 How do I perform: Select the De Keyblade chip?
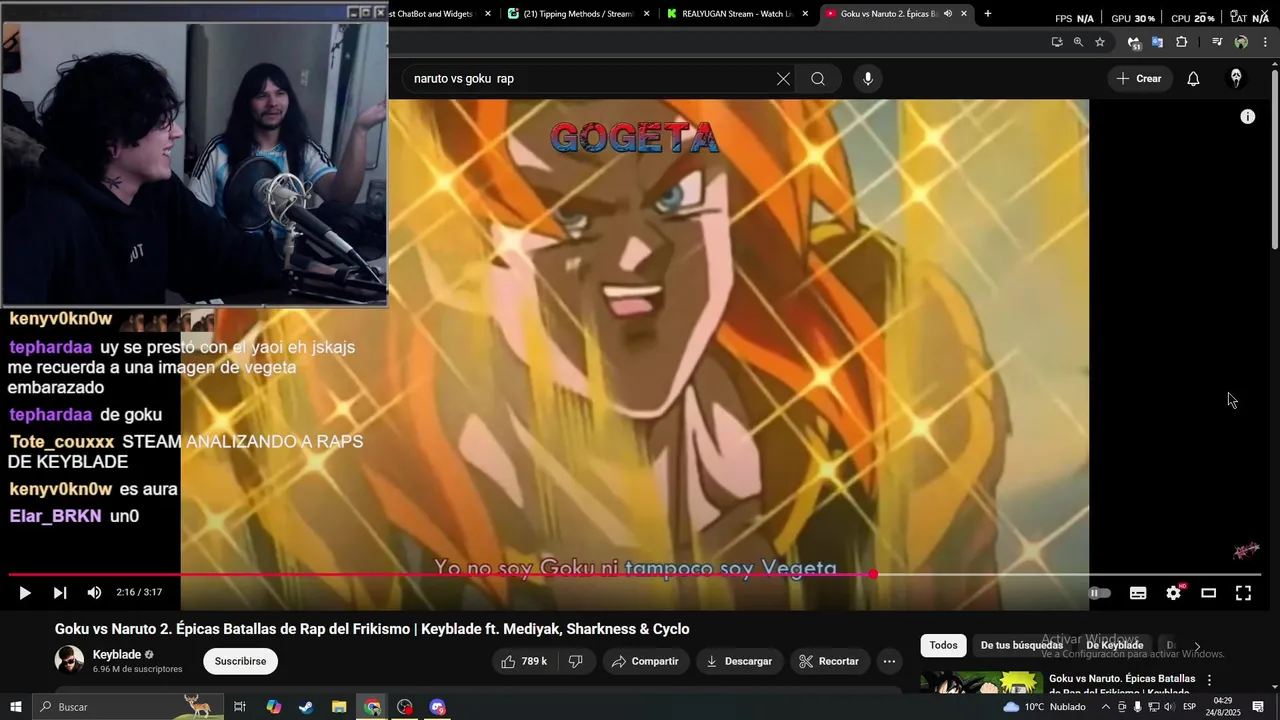[x=1114, y=645]
